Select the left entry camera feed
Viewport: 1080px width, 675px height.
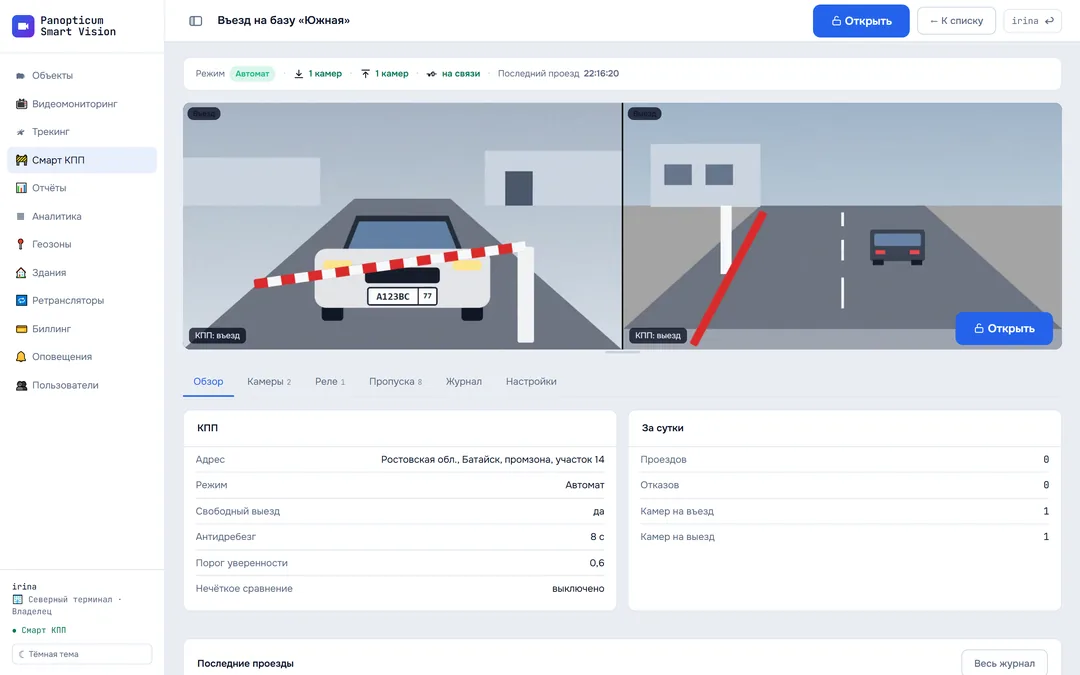coord(402,226)
